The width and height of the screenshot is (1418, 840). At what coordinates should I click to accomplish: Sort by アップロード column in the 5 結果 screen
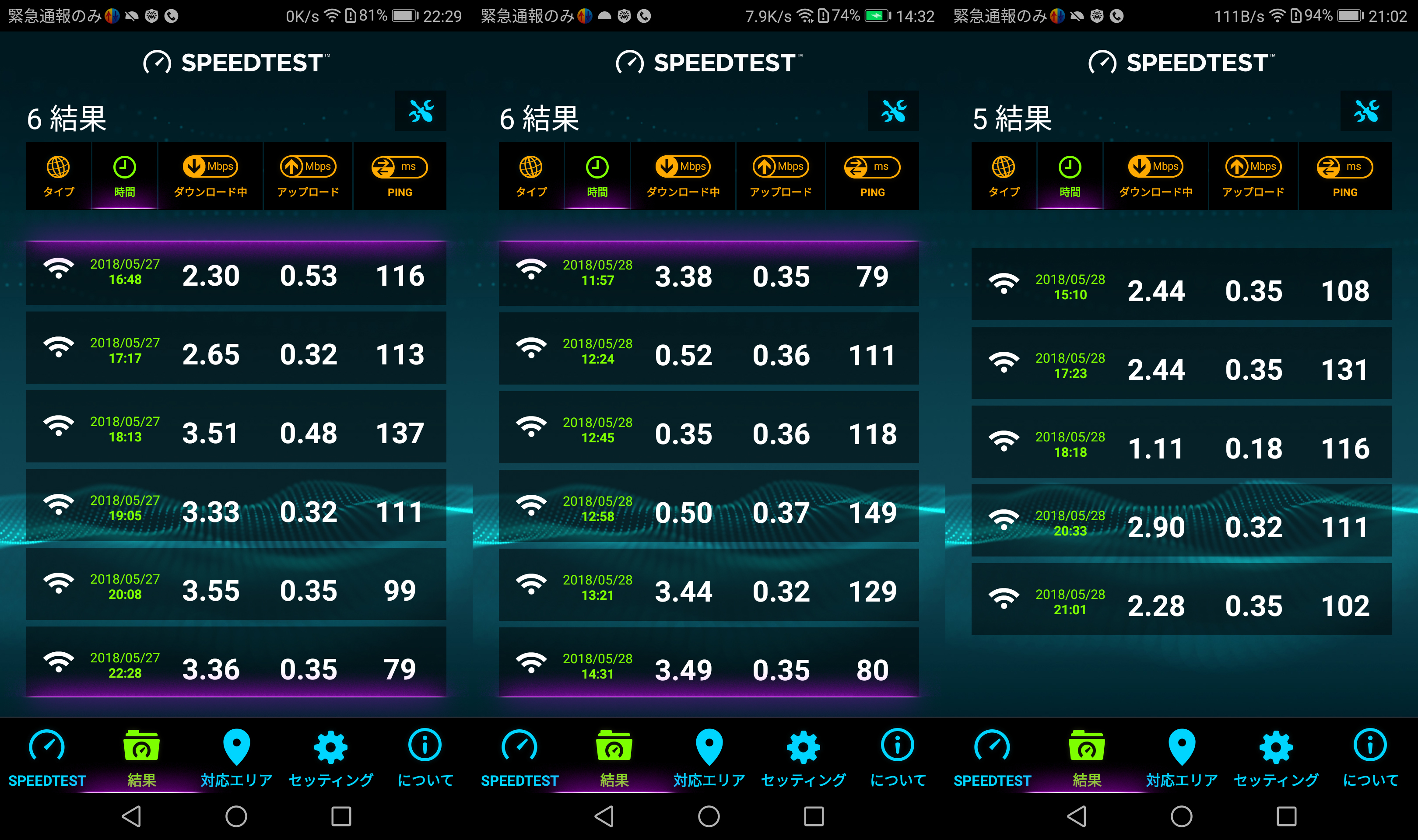tap(1253, 176)
